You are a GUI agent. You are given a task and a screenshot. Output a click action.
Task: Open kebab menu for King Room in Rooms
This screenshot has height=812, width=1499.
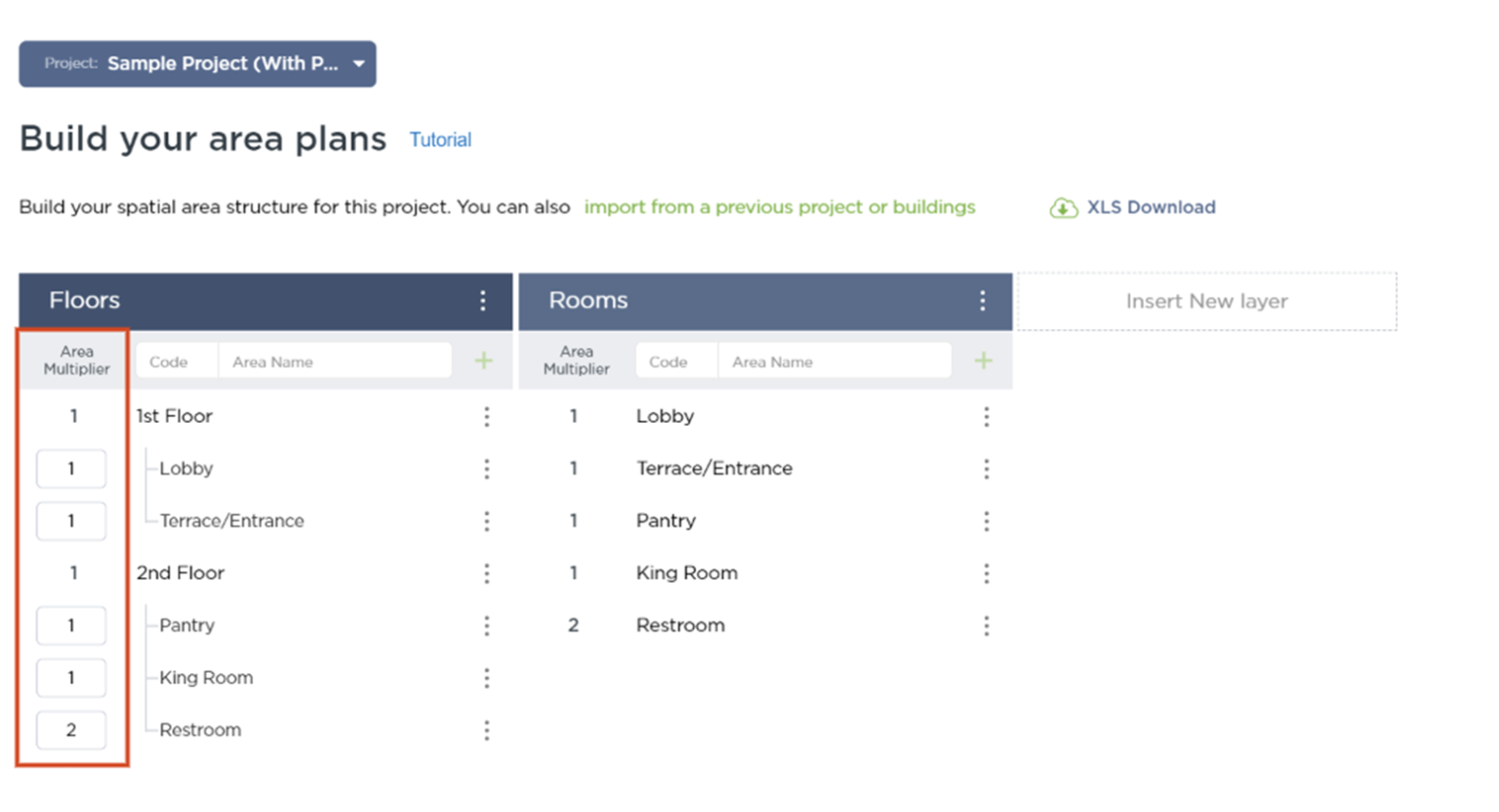coord(986,573)
